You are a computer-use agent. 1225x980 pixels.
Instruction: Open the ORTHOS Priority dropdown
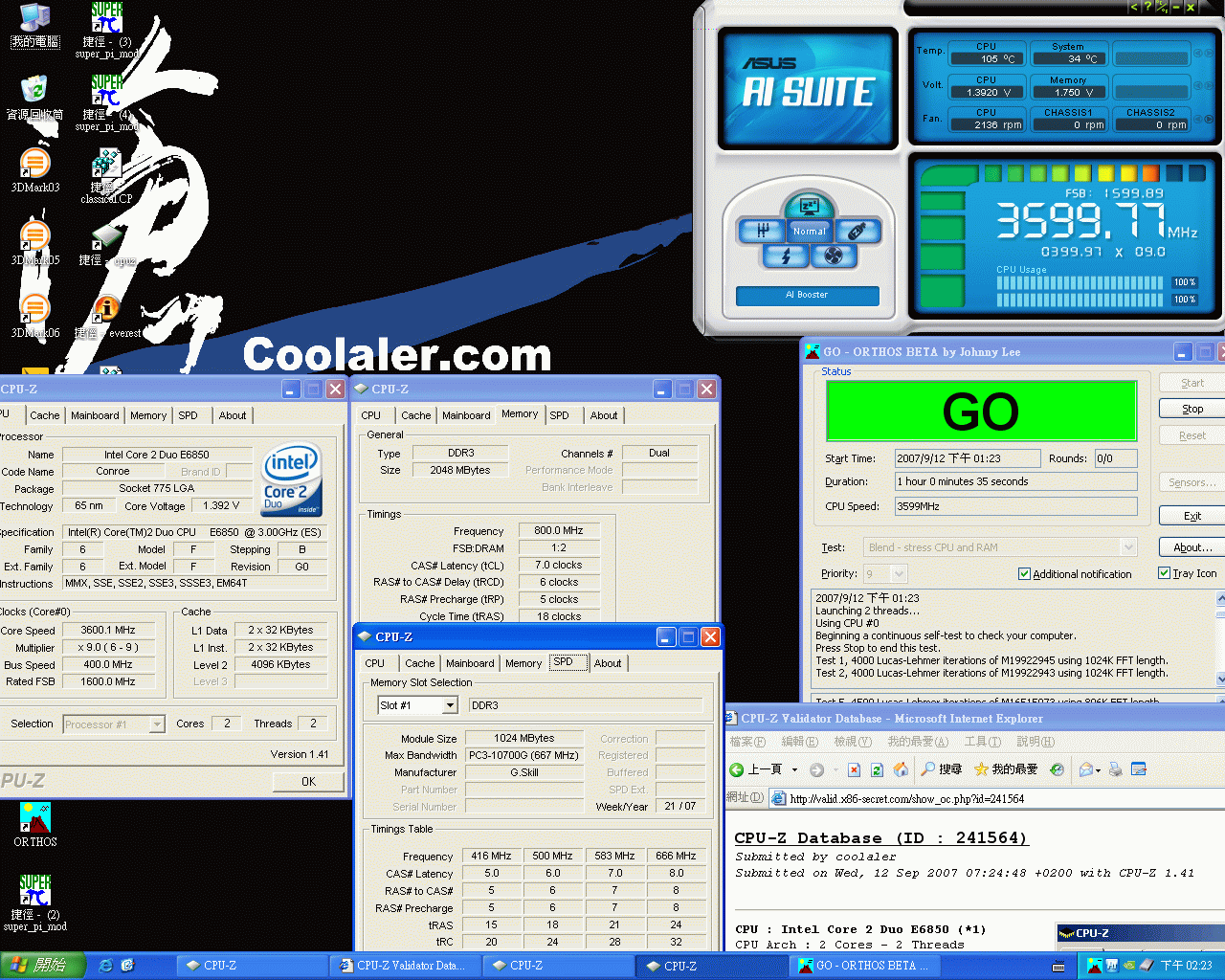point(899,574)
